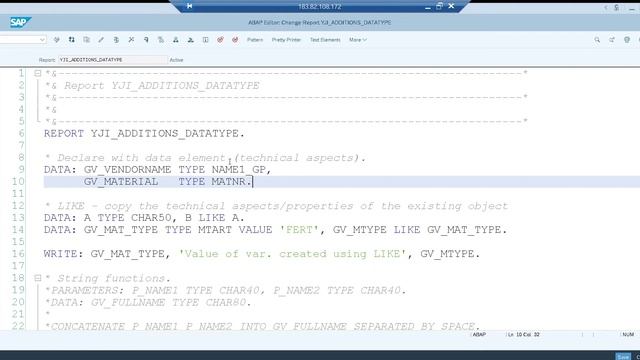Screen dimensions: 640x360
Task: Click the magnifier search icon at right
Action: click(597, 40)
